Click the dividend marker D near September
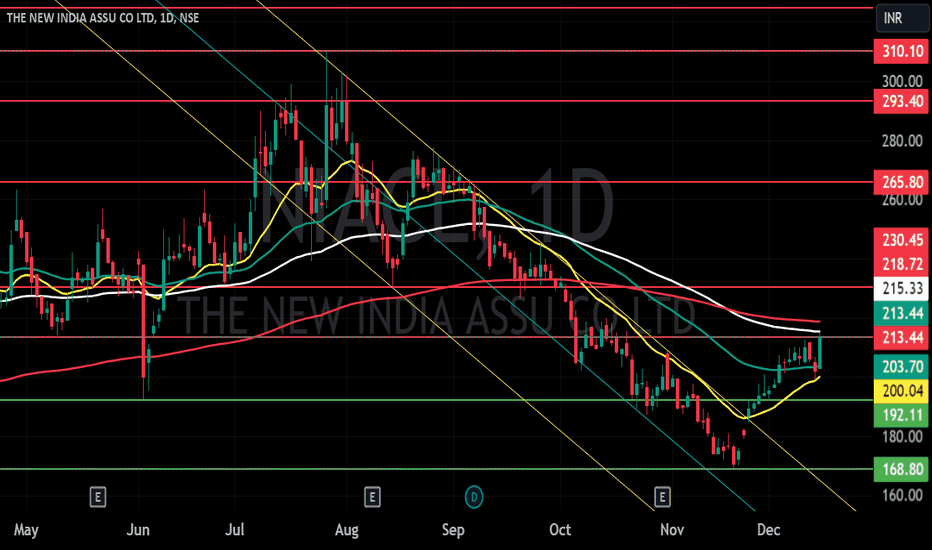The height and width of the screenshot is (550, 932). (x=474, y=496)
